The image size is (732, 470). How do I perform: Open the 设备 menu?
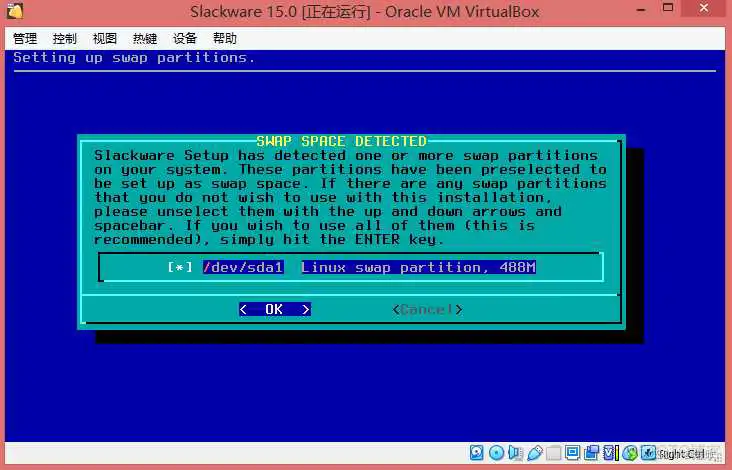(185, 39)
